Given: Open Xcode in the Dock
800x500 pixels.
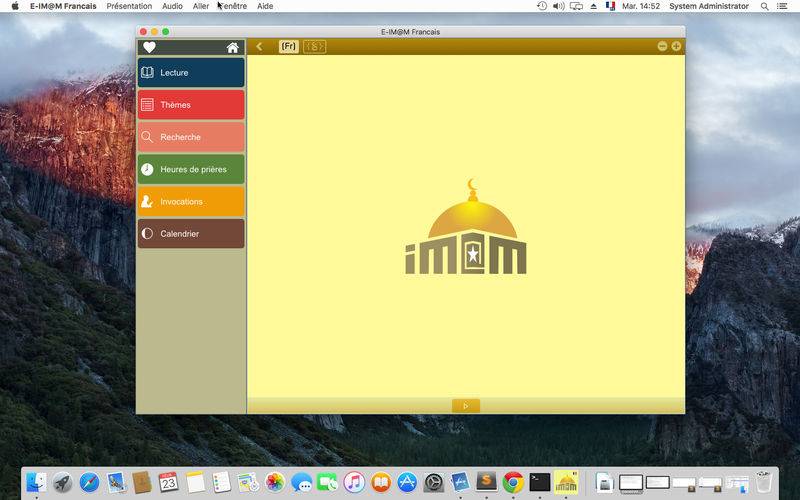Looking at the screenshot, I should click(x=460, y=482).
